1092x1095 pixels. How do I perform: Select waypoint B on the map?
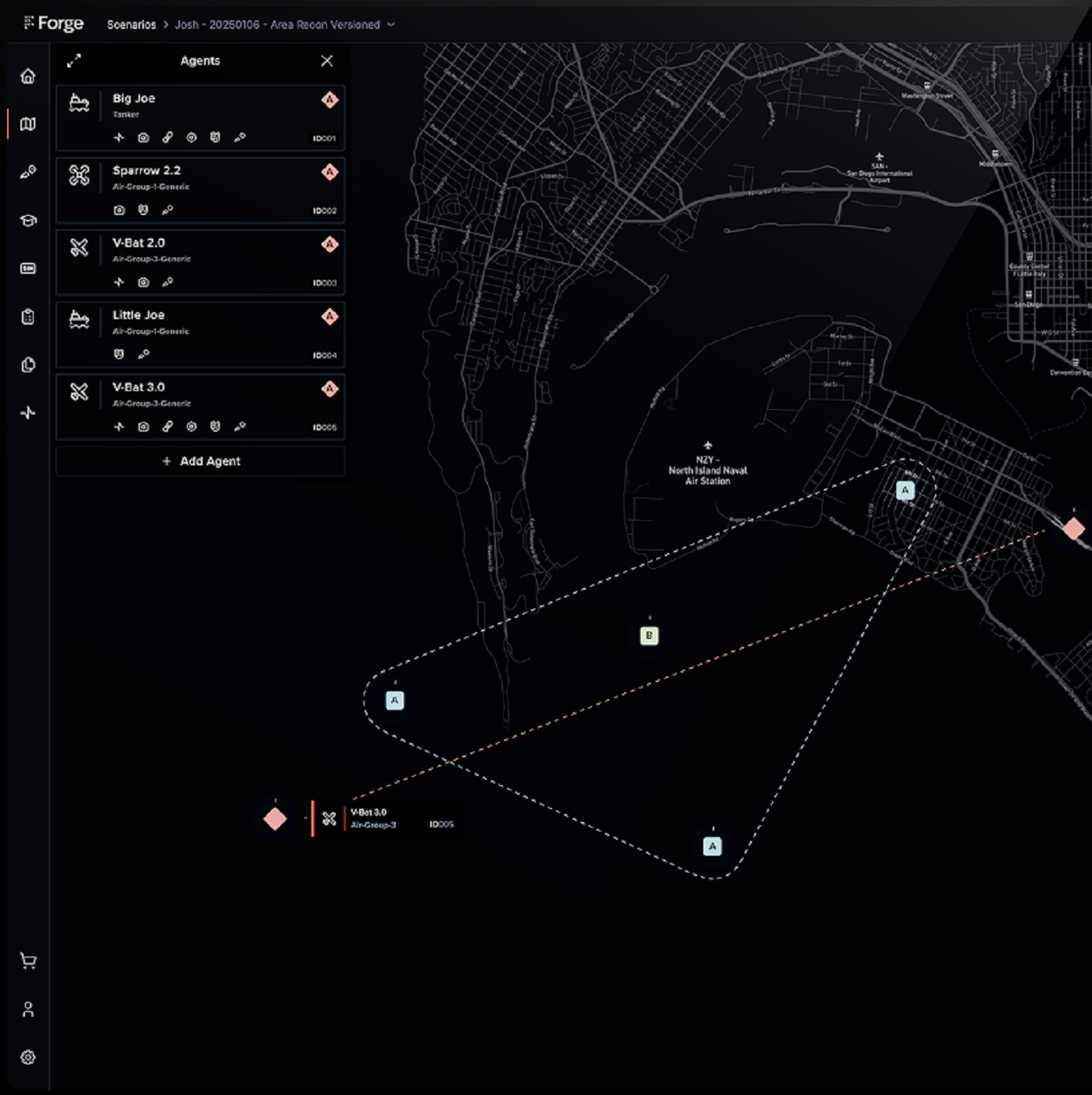[x=649, y=636]
